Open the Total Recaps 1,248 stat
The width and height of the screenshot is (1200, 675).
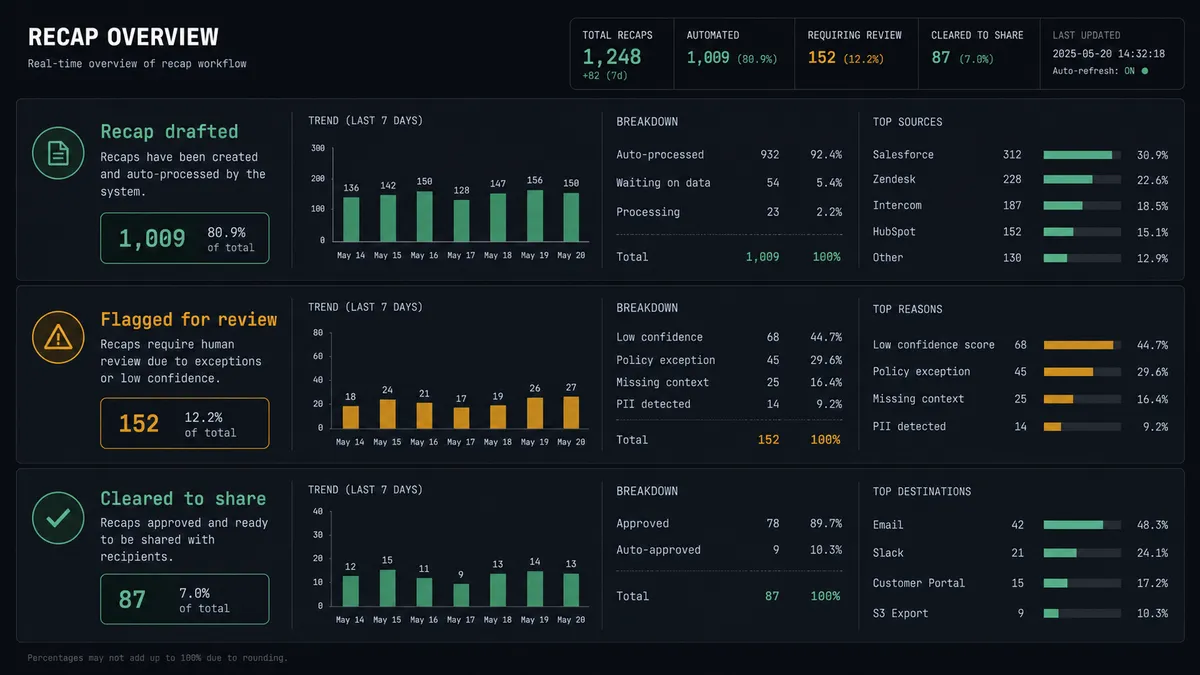[622, 54]
